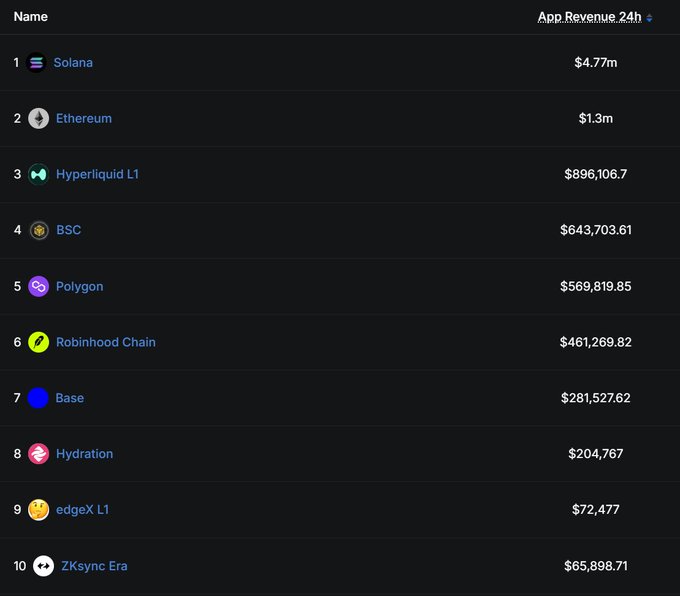Open the Solana chain link

73,62
